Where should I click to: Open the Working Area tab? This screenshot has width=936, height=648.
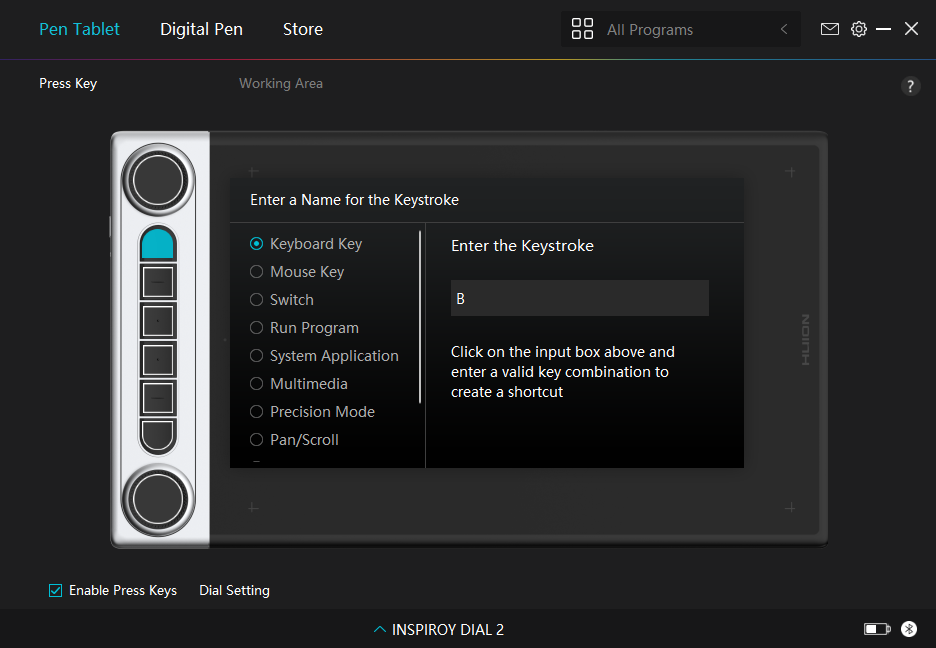(281, 84)
